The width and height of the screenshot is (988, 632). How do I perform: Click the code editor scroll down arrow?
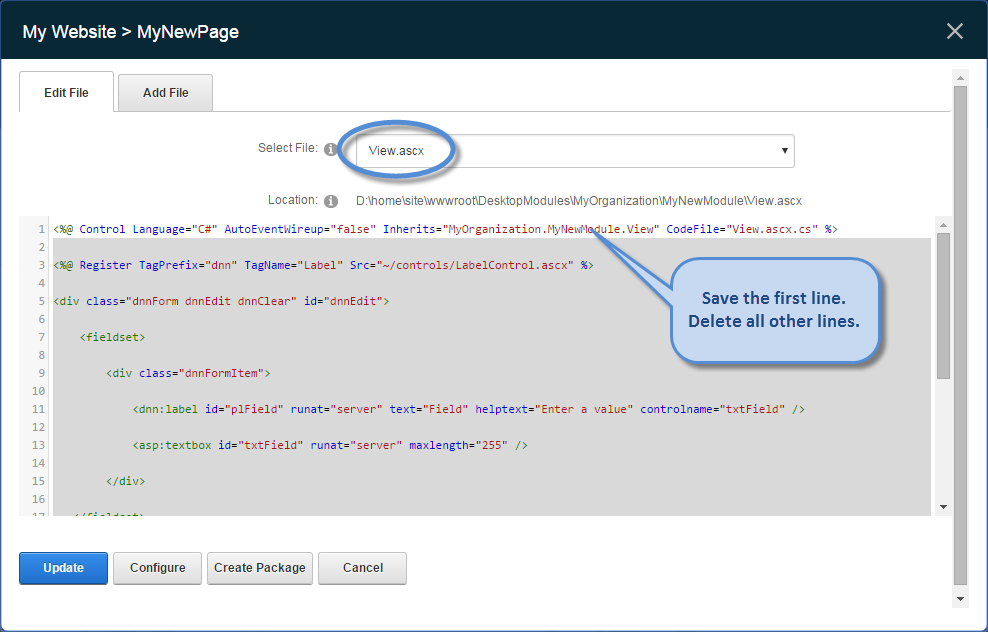point(943,507)
